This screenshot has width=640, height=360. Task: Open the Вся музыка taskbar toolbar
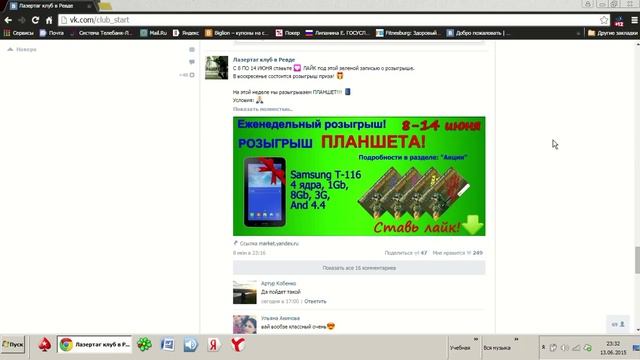[497, 348]
